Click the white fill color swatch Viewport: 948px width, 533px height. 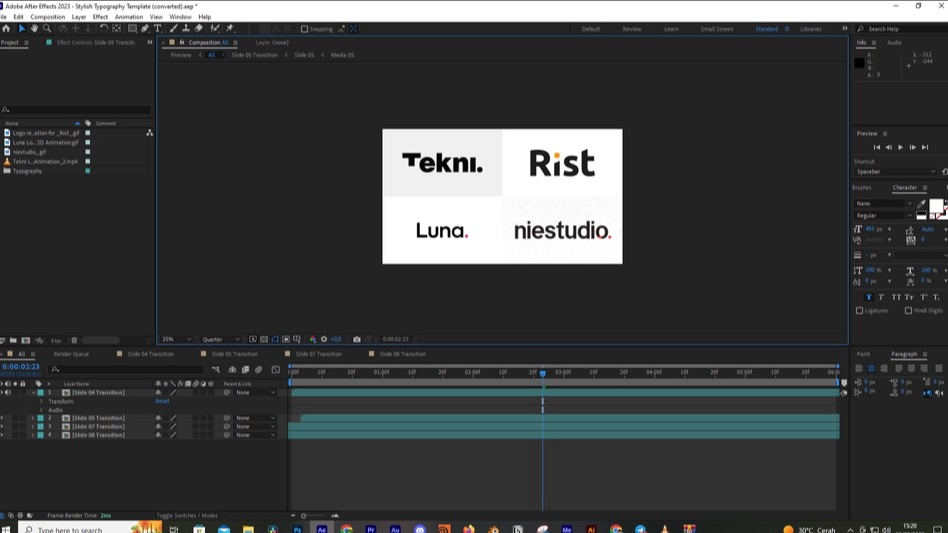click(x=935, y=206)
